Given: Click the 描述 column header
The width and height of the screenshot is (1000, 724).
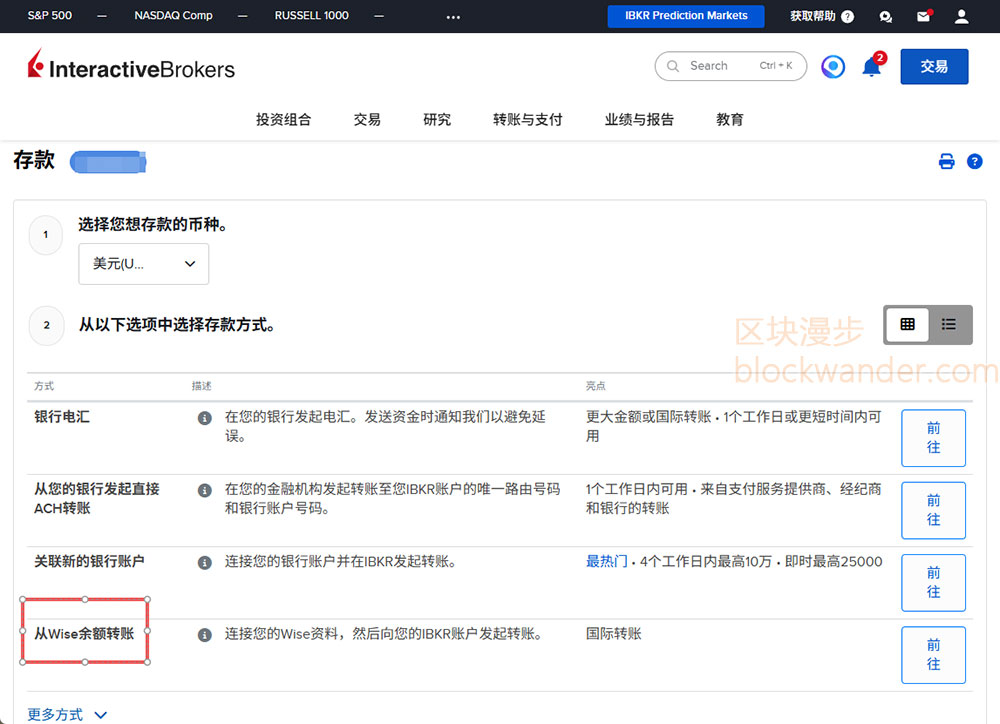Looking at the screenshot, I should [202, 386].
